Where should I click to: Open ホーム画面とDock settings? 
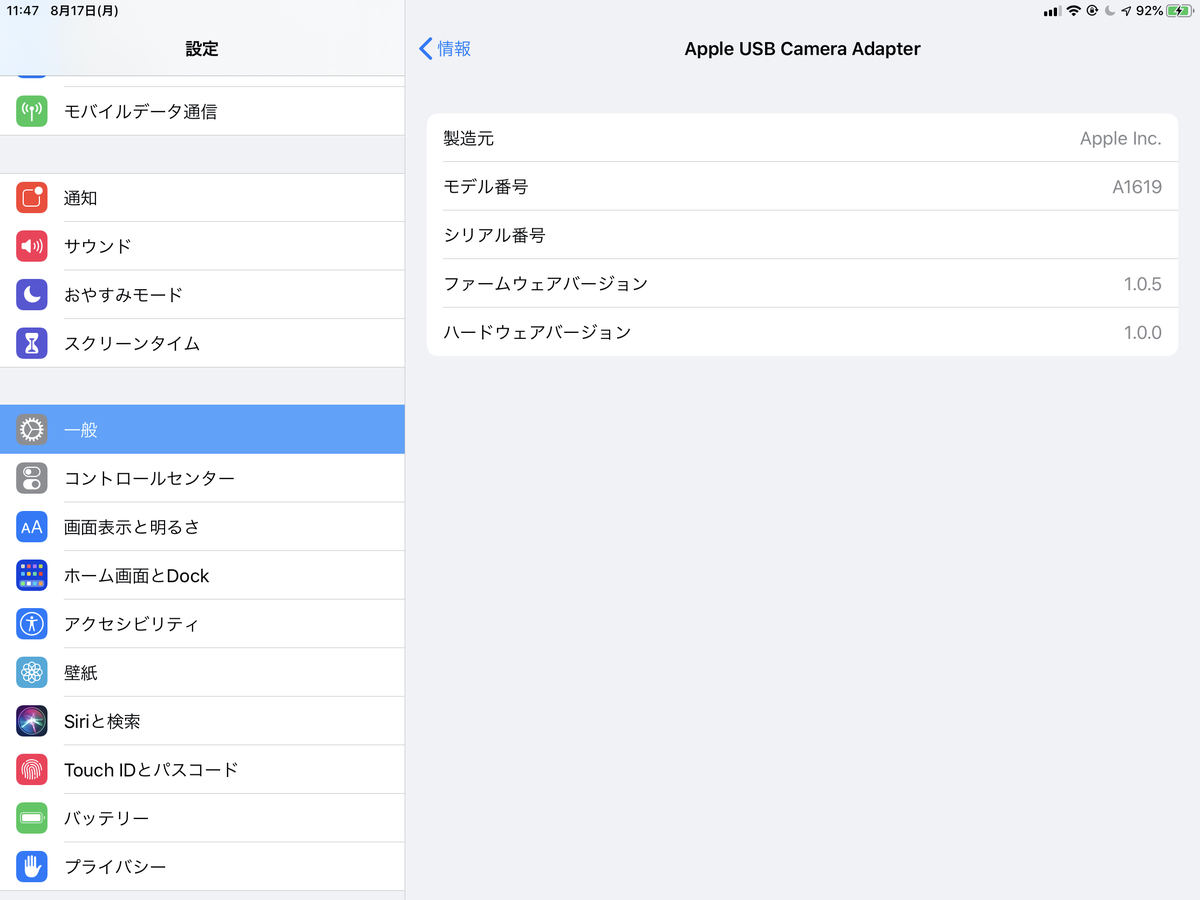(202, 575)
